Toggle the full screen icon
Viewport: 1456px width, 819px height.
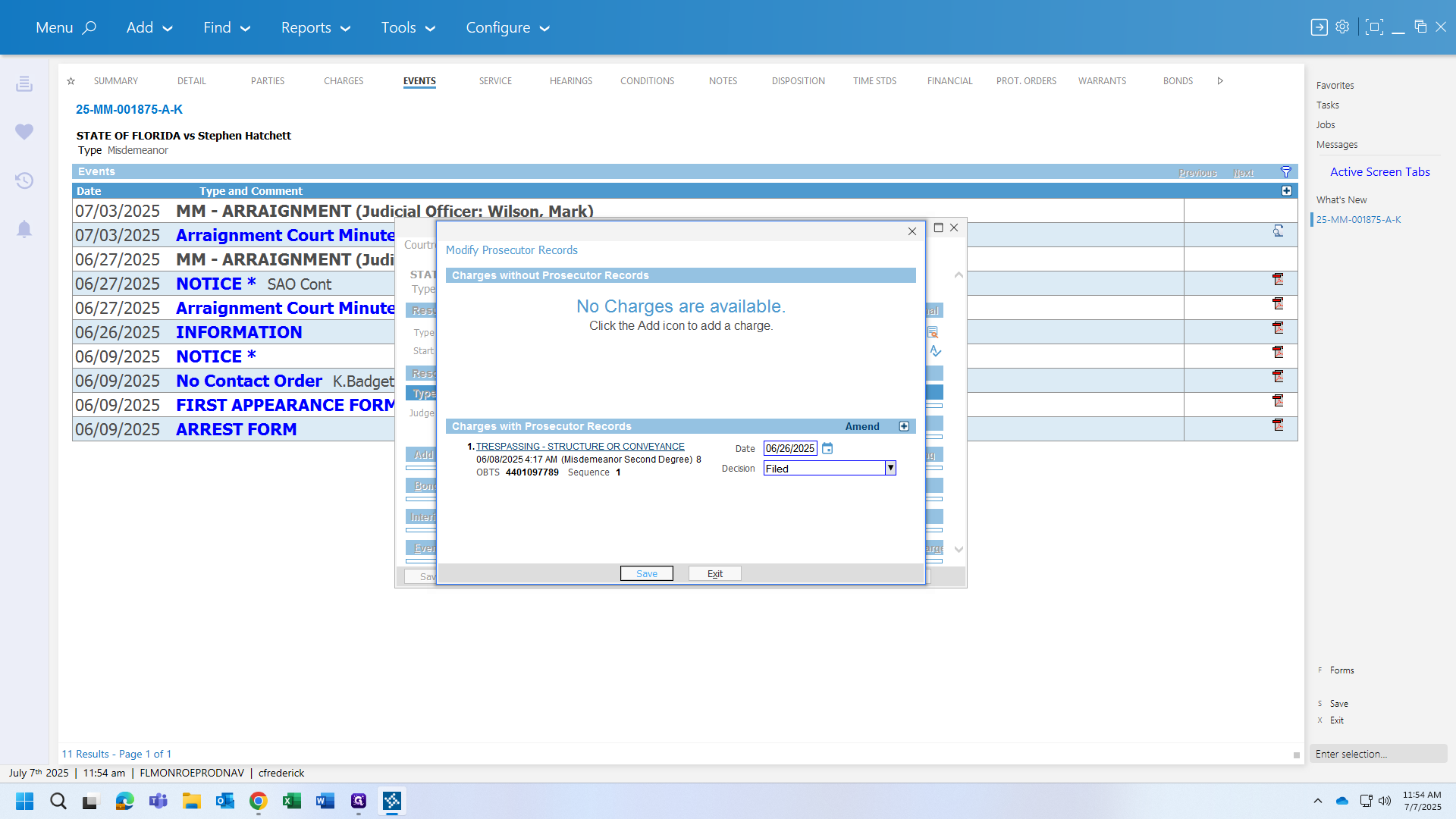point(1373,27)
